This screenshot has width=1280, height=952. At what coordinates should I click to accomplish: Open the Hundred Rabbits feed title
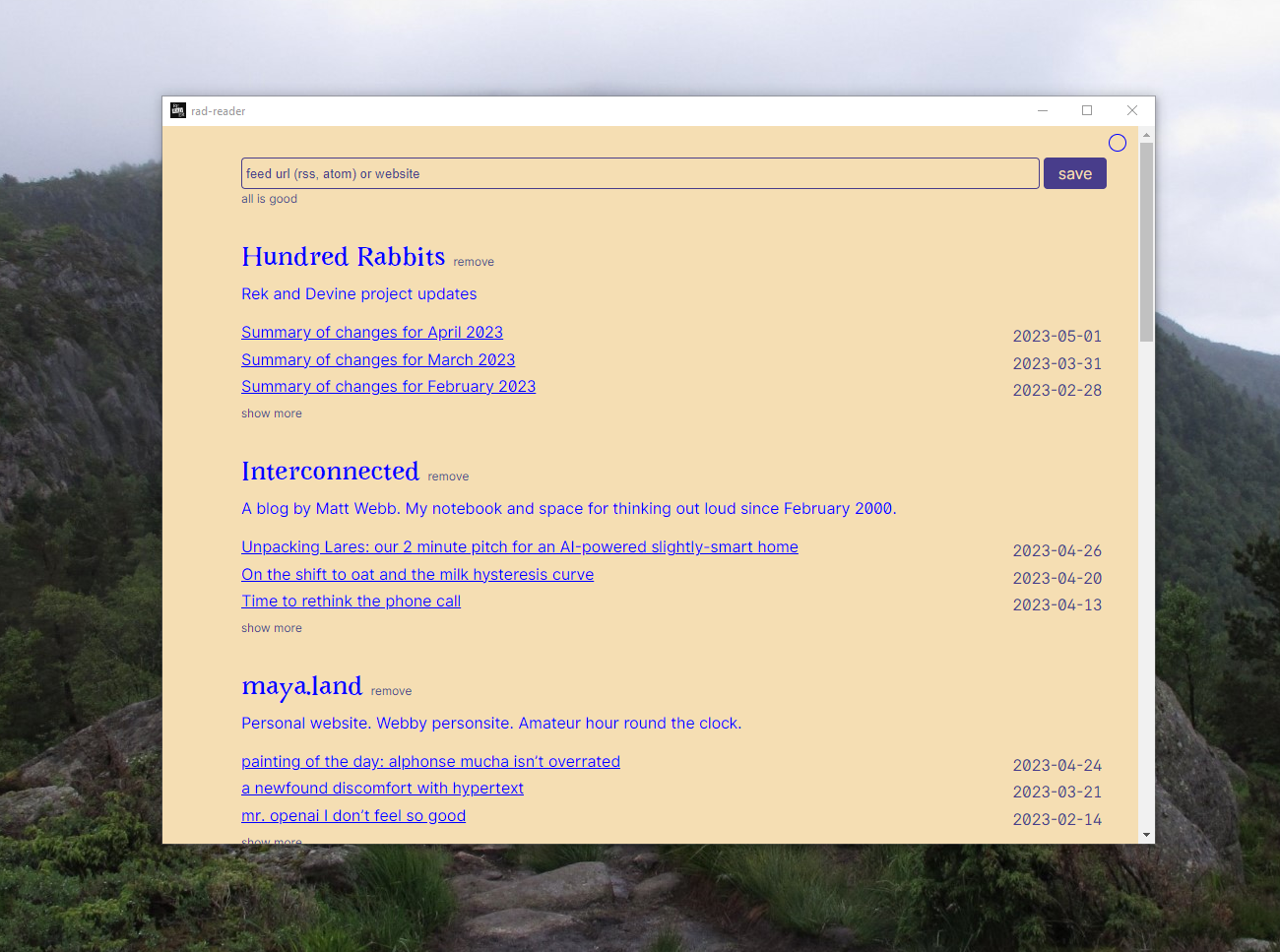pos(344,257)
